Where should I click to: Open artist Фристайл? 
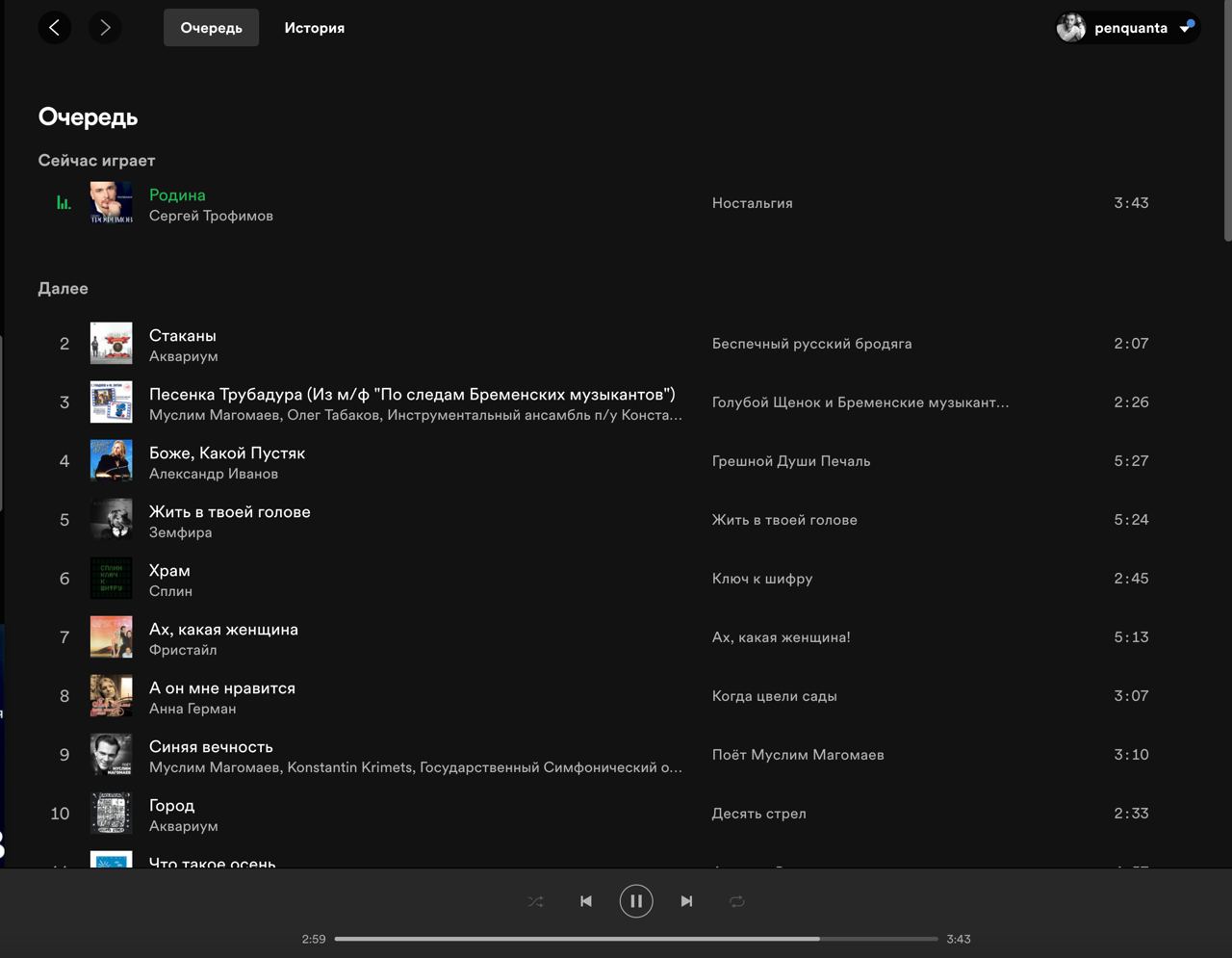click(x=183, y=650)
